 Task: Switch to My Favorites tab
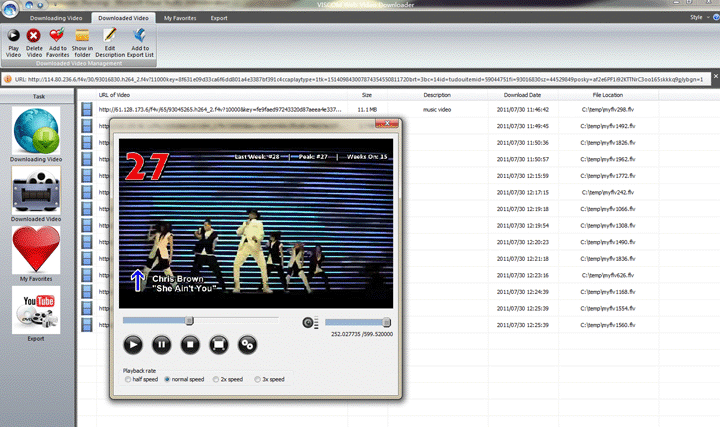tap(180, 18)
